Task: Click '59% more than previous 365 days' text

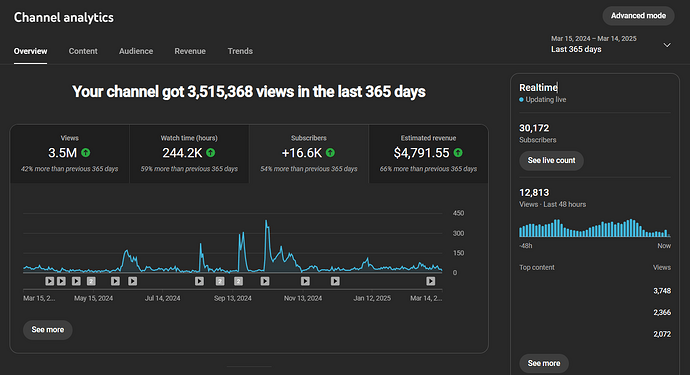Action: (189, 169)
